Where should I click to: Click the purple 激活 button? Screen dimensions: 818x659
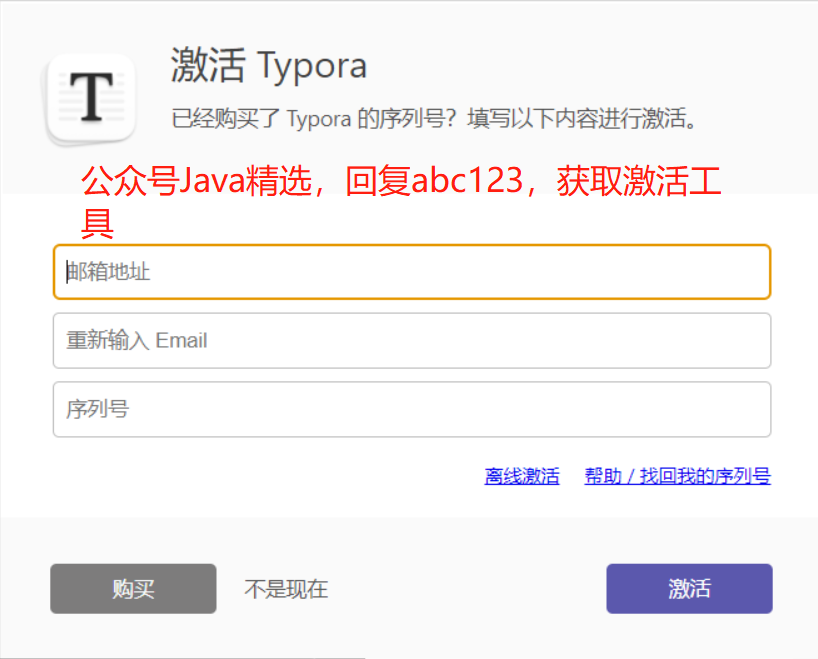coord(689,589)
